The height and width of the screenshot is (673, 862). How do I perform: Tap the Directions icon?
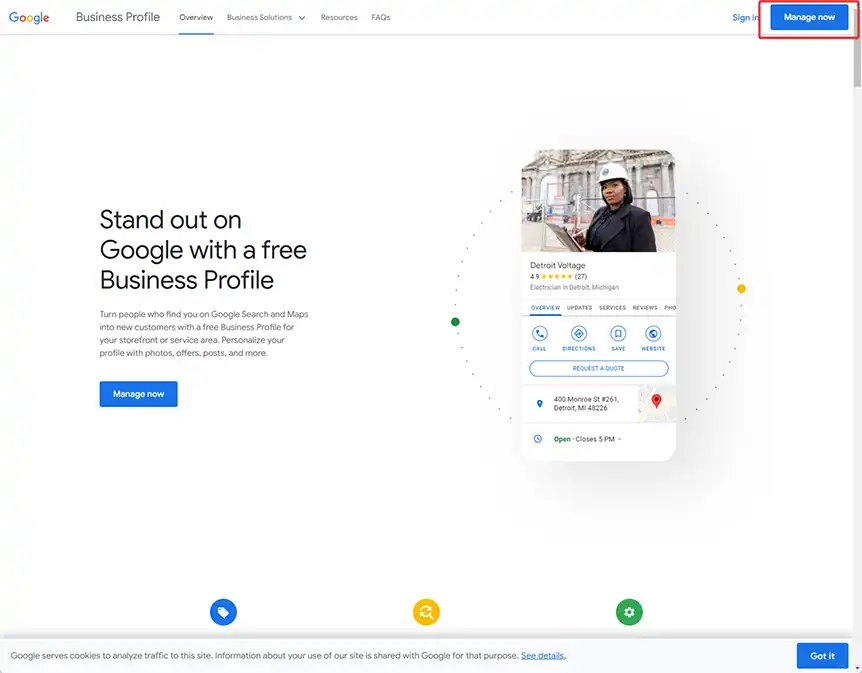pyautogui.click(x=578, y=334)
